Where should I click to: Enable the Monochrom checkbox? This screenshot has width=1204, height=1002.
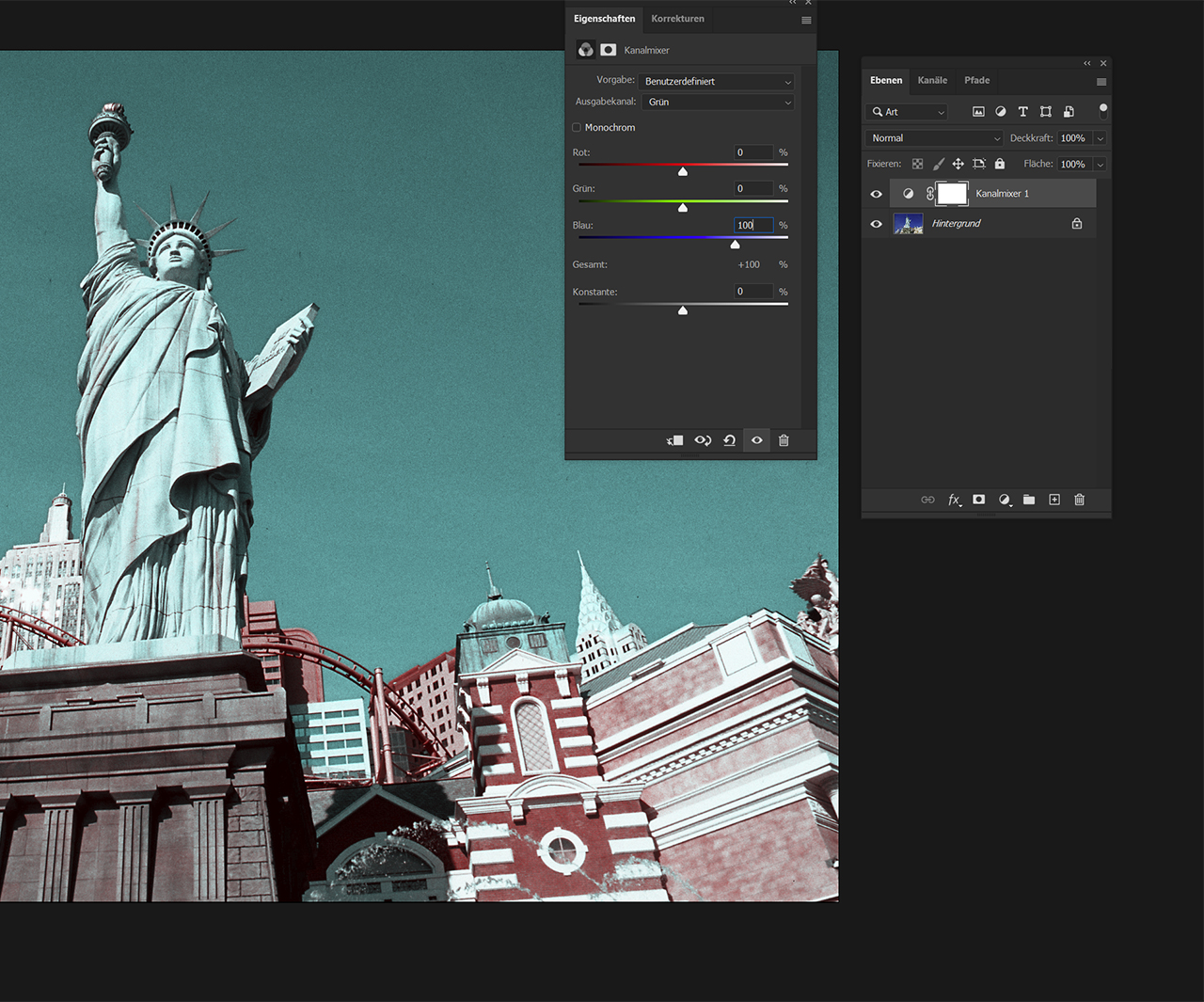point(577,128)
